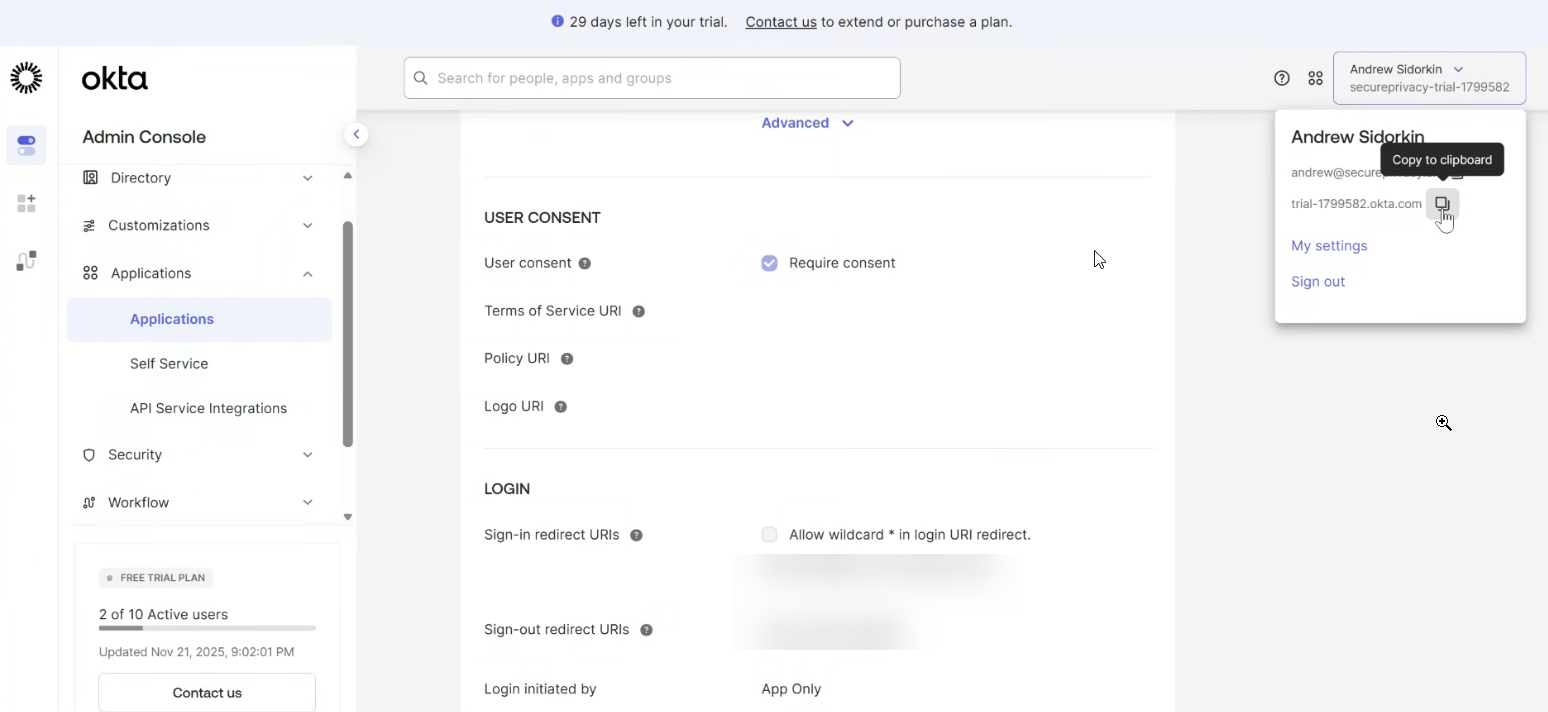The image size is (1548, 712).
Task: Open the workflow connector icon in the rail
Action: tap(26, 261)
